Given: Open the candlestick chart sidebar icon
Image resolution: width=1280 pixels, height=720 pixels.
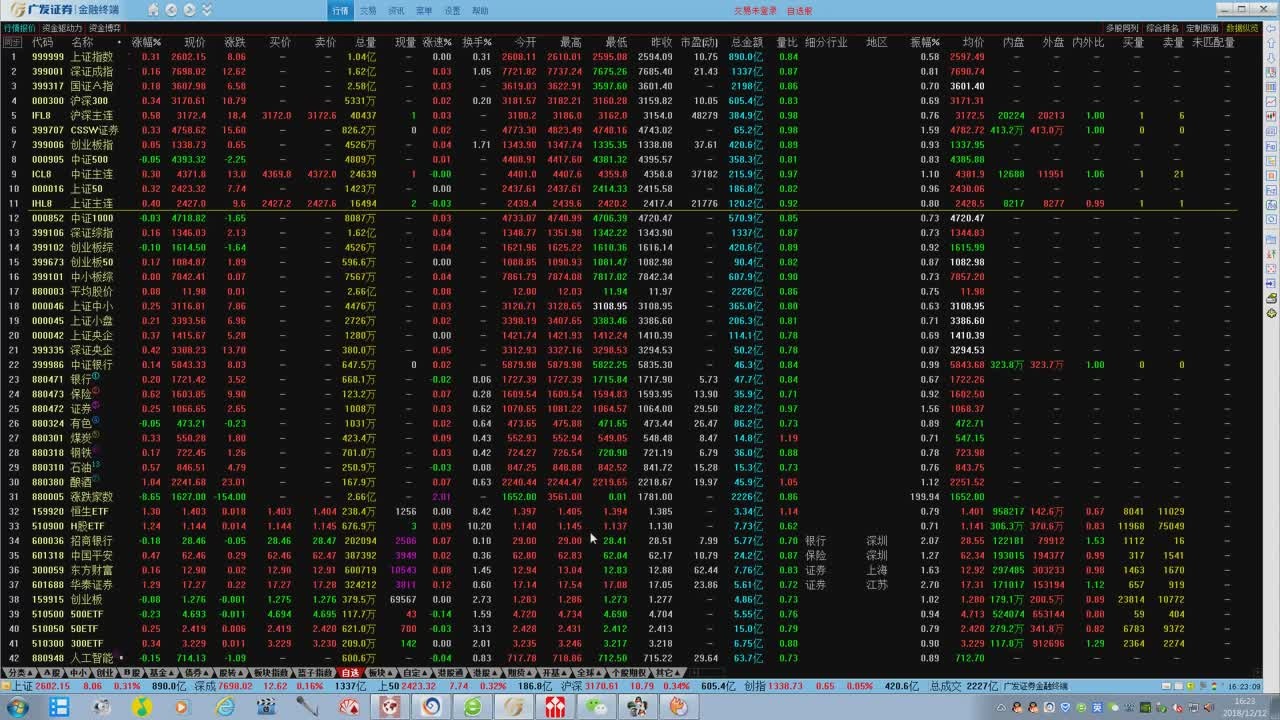Looking at the screenshot, I should point(1271,116).
